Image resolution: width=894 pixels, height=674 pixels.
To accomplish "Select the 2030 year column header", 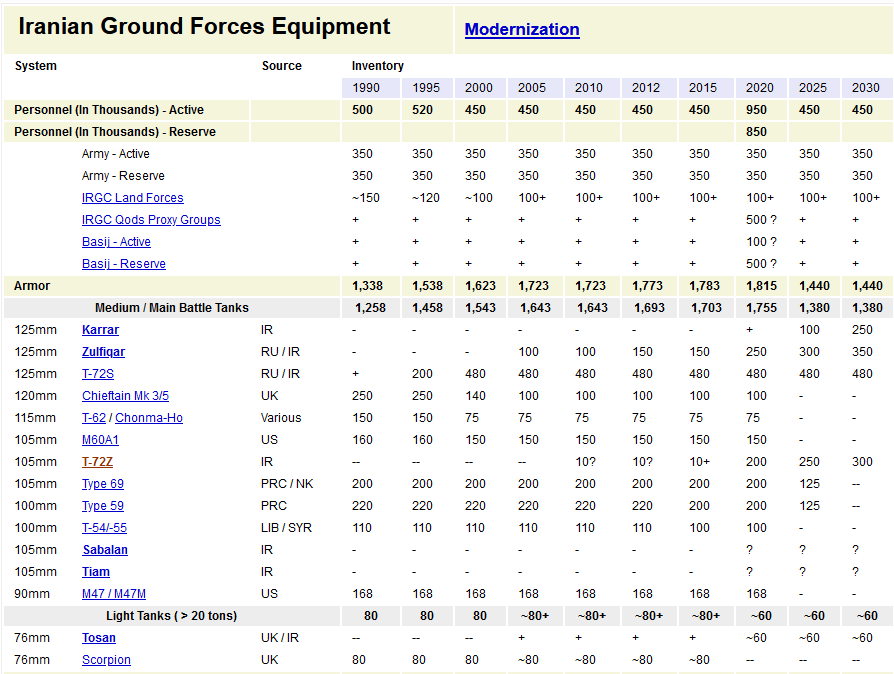I will click(x=867, y=88).
